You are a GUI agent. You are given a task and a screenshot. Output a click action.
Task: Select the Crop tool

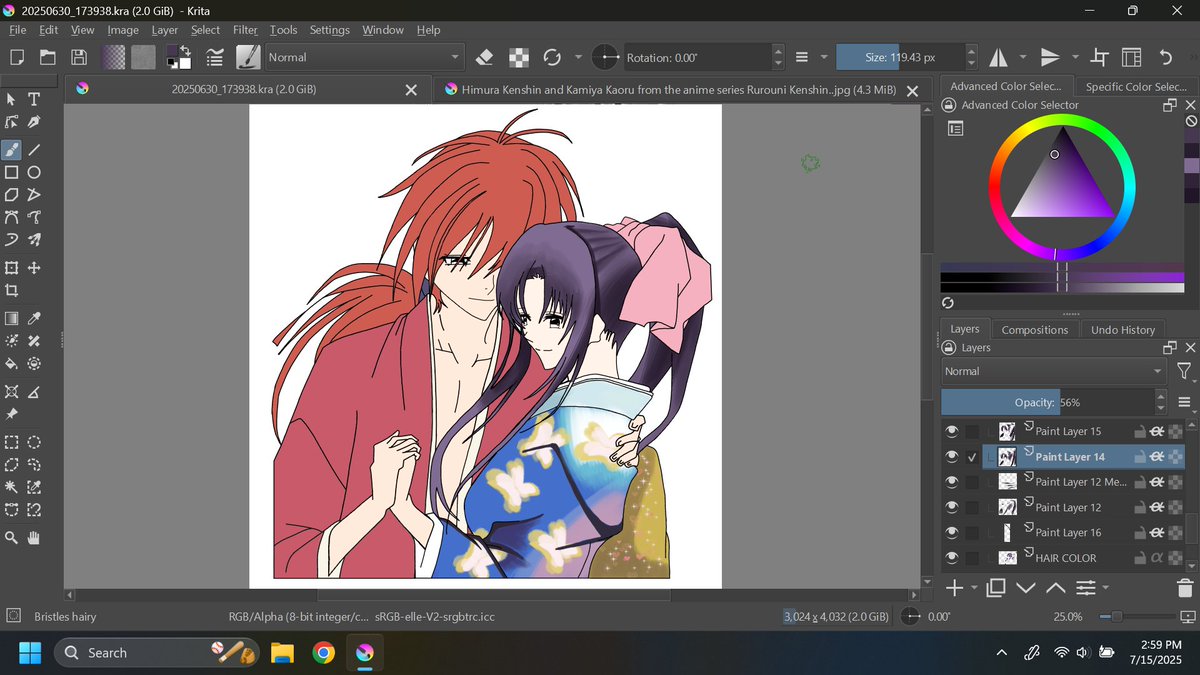12,291
